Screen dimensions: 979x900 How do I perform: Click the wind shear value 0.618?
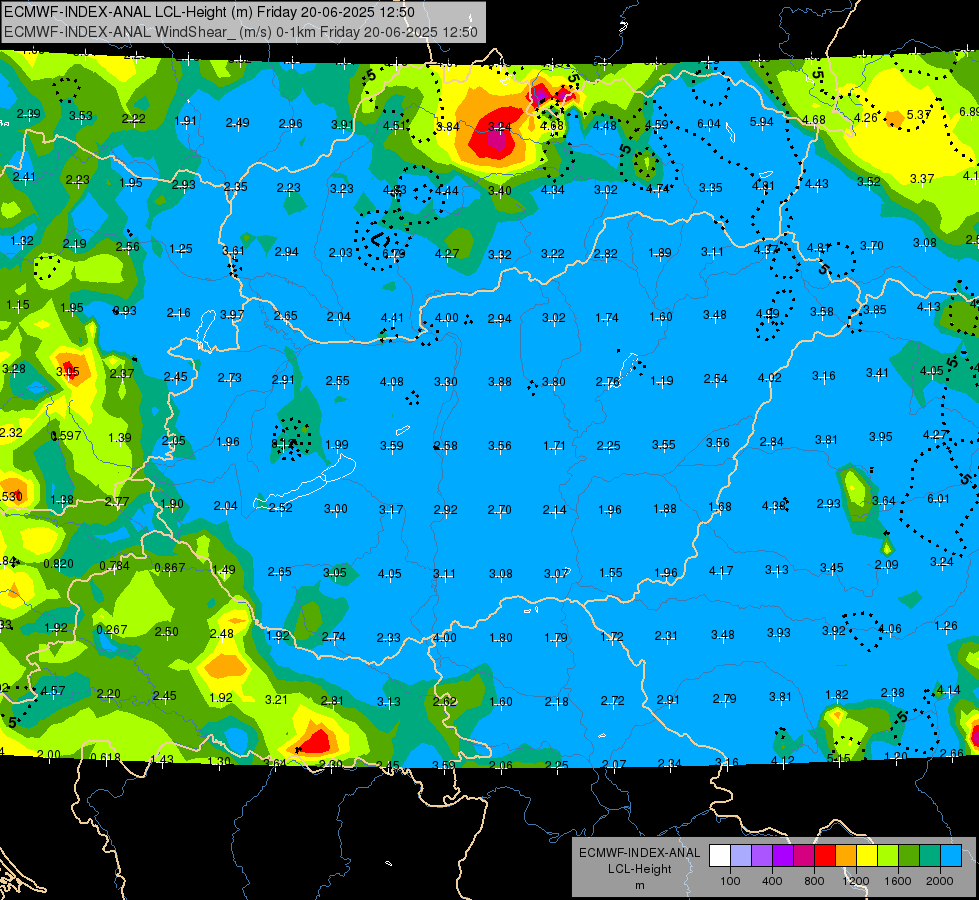pos(105,758)
